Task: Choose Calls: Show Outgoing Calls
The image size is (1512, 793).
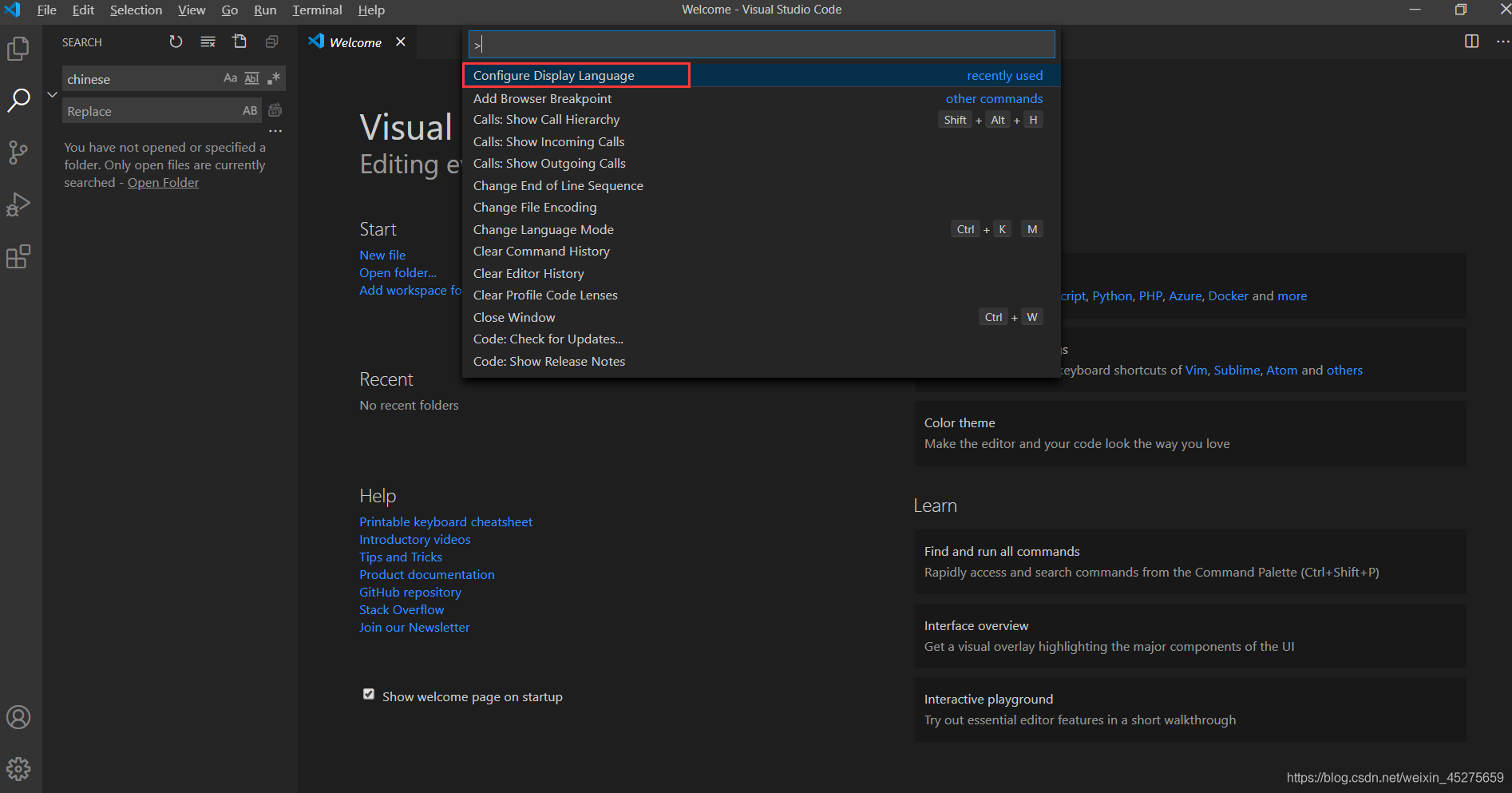Action: coord(762,164)
